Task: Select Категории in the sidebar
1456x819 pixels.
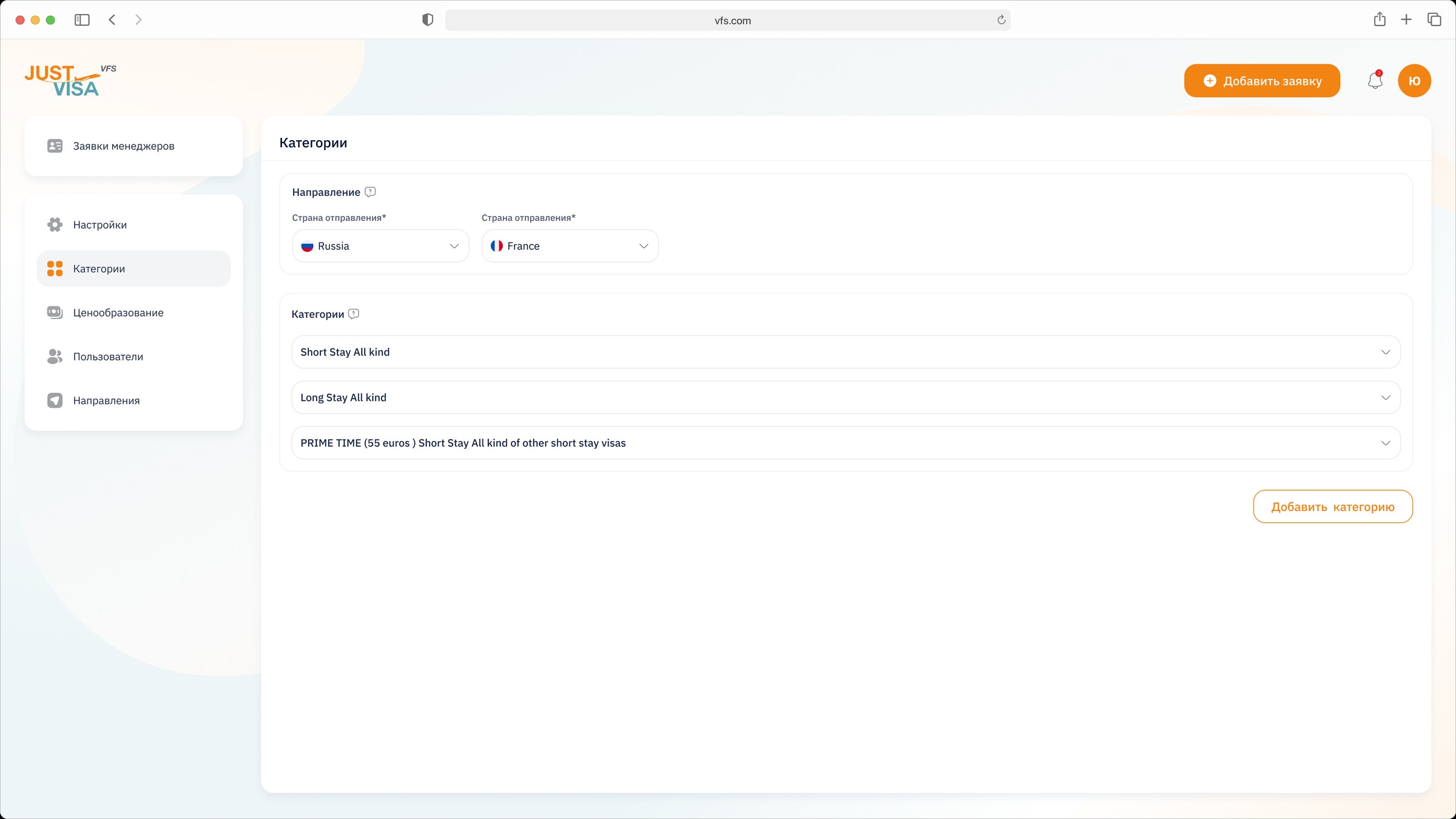Action: click(133, 269)
